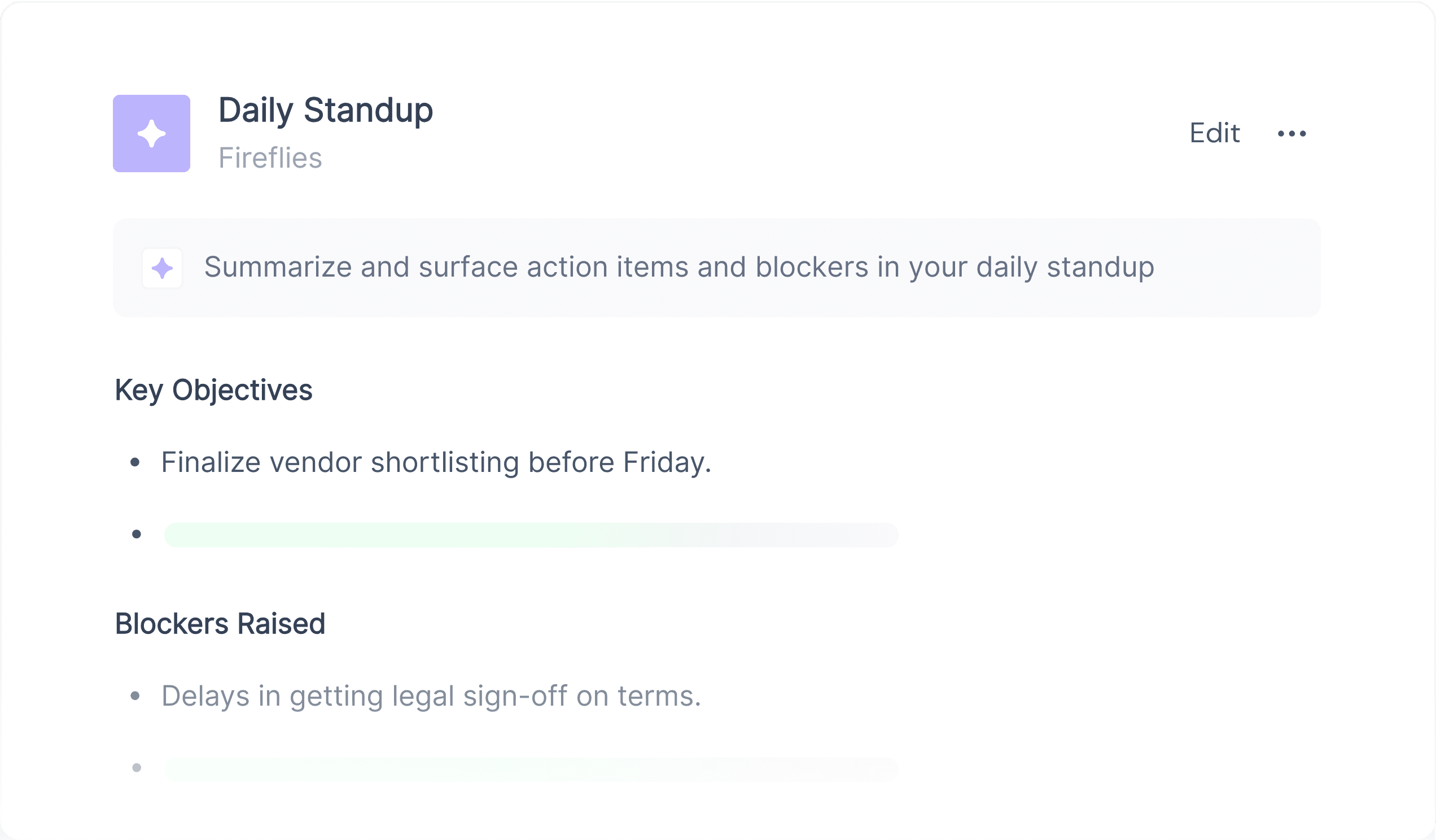The height and width of the screenshot is (840, 1436).
Task: Select the Key Objectives heading
Action: pyautogui.click(x=214, y=391)
